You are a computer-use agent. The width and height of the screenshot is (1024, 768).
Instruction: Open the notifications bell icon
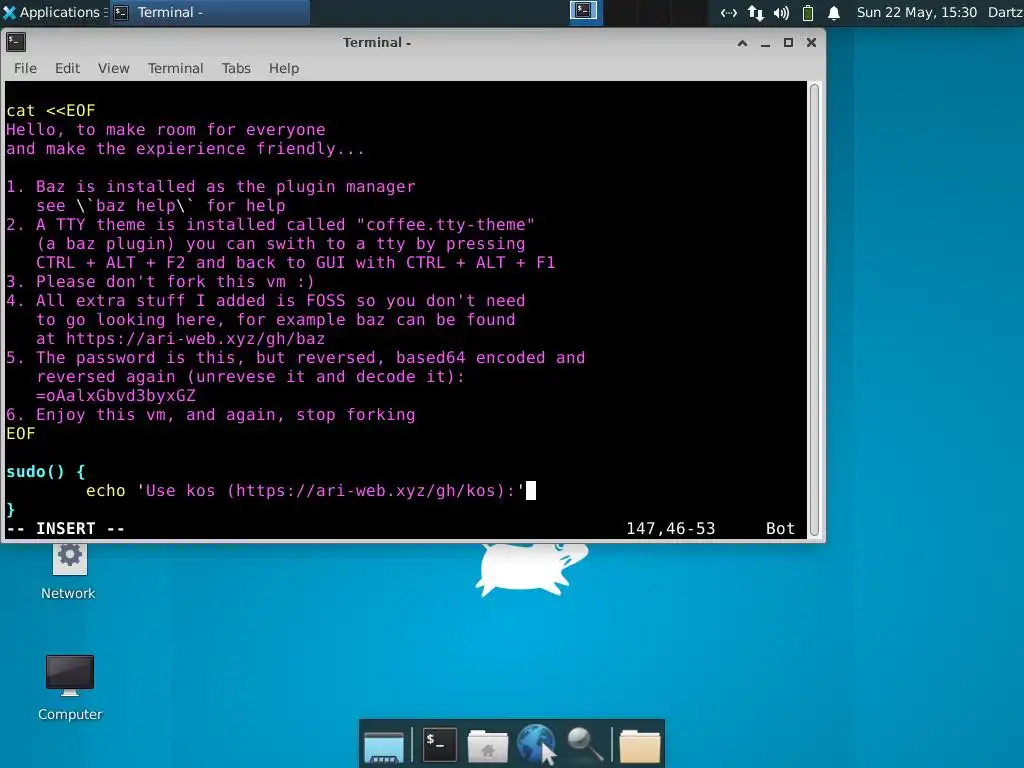834,13
